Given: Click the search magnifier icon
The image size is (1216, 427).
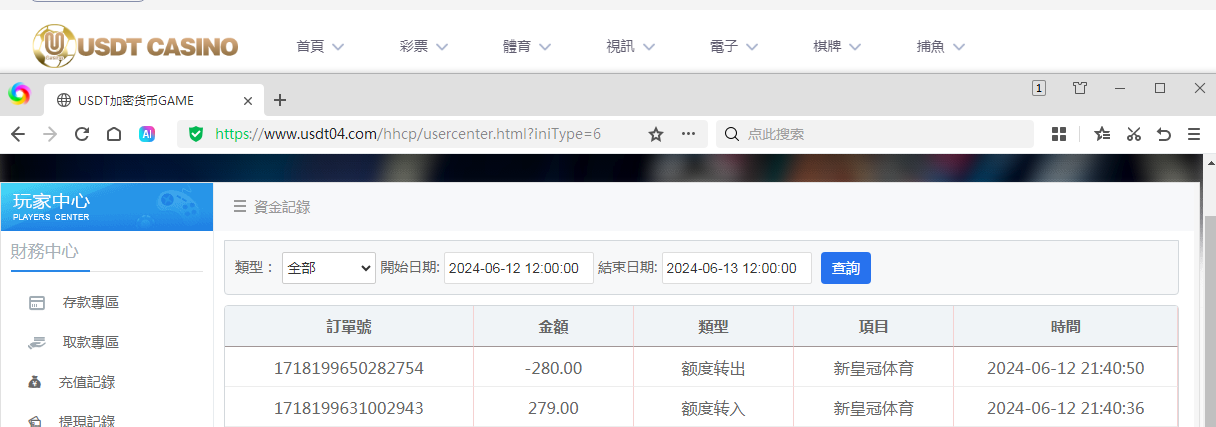Looking at the screenshot, I should (732, 134).
